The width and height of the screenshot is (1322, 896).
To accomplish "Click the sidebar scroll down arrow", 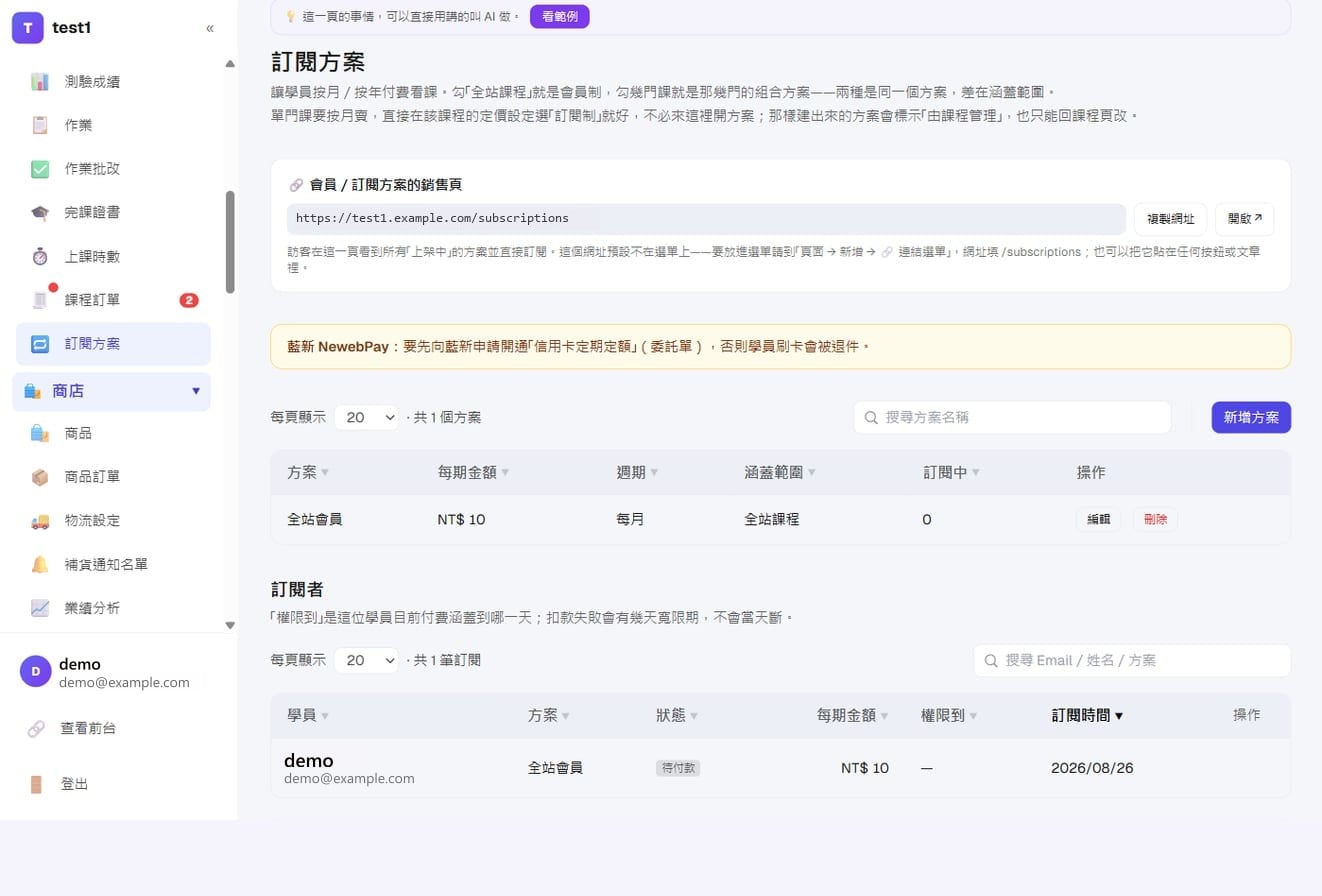I will [230, 625].
